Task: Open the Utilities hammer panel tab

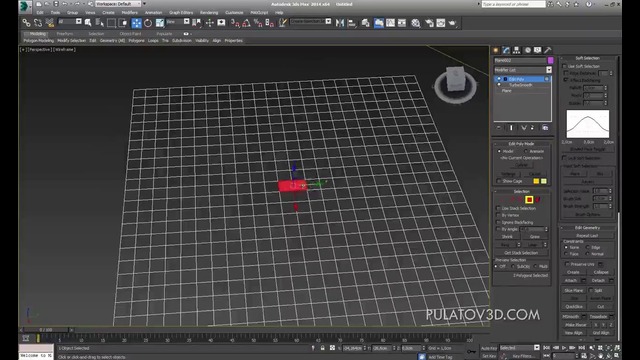Action: pos(548,50)
